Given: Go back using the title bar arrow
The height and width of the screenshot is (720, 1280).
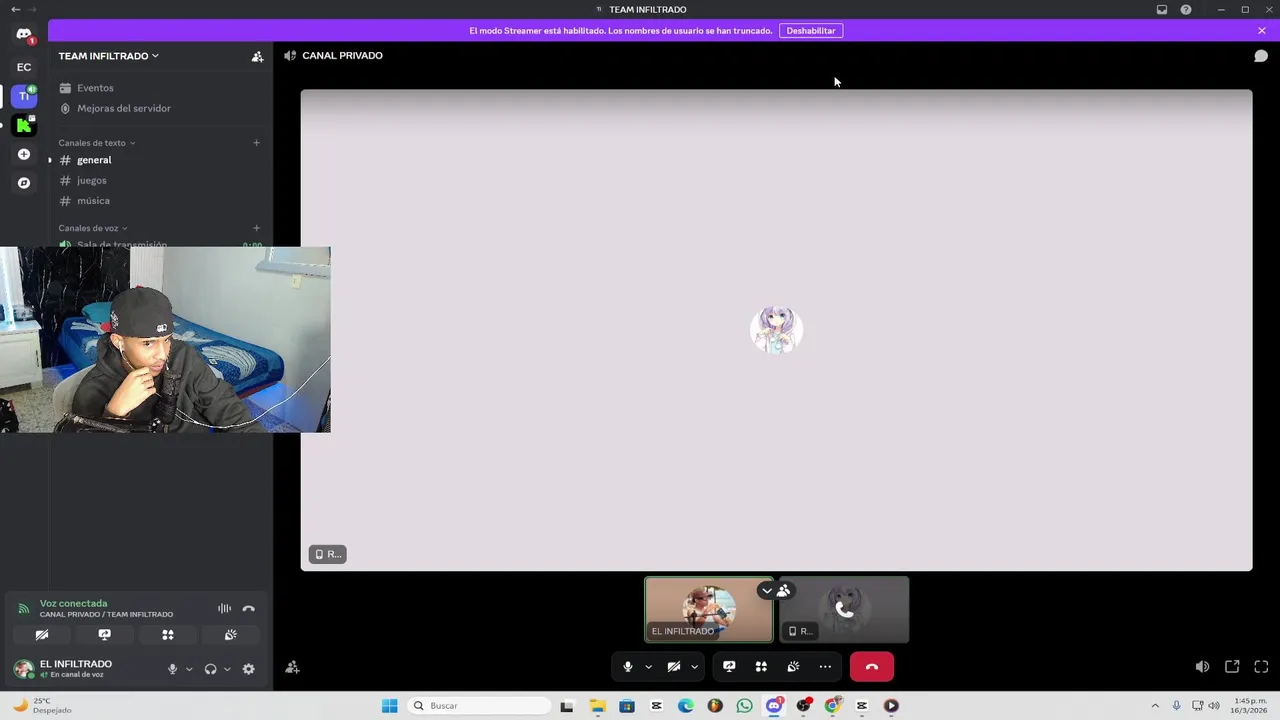Looking at the screenshot, I should click(15, 9).
